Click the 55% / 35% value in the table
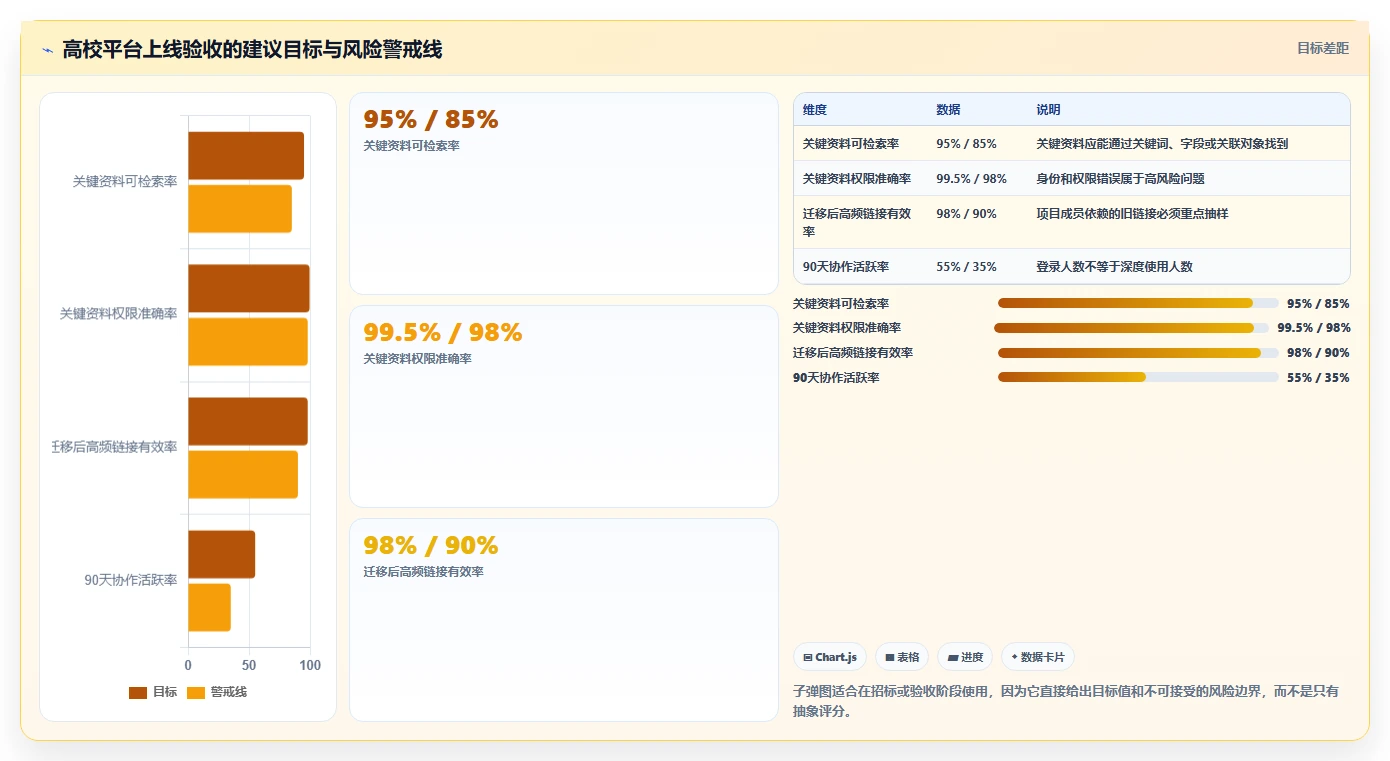The width and height of the screenshot is (1390, 761). pyautogui.click(x=966, y=267)
